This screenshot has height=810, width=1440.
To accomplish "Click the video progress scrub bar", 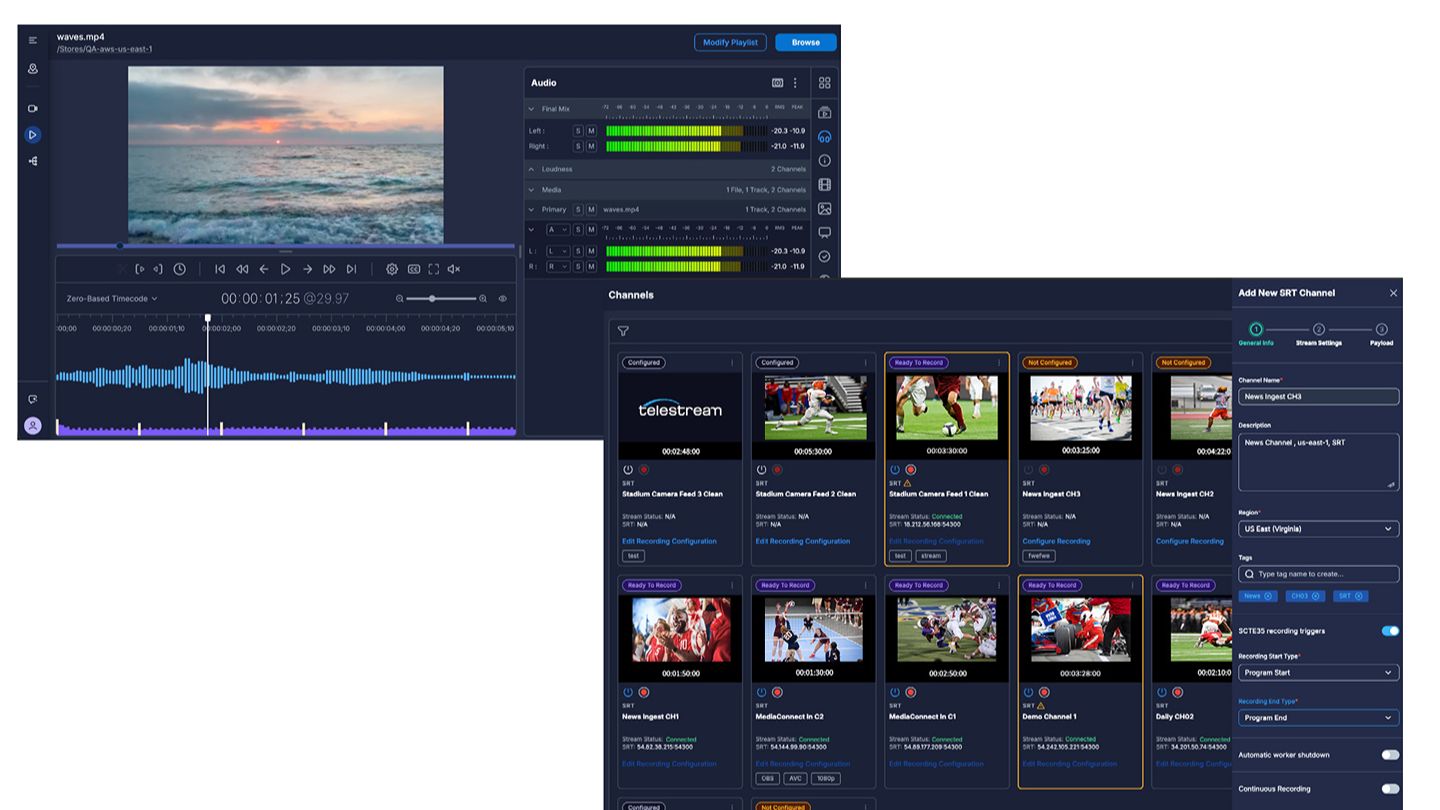I will [285, 245].
